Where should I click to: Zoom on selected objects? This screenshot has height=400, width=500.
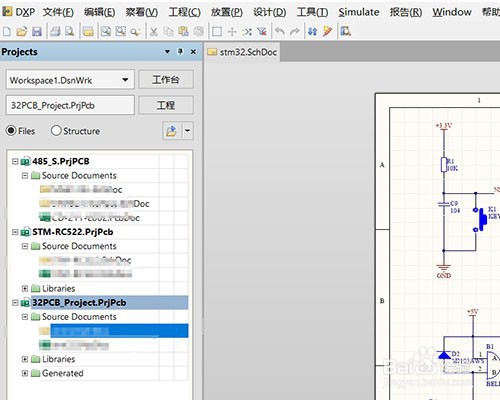pyautogui.click(x=135, y=32)
